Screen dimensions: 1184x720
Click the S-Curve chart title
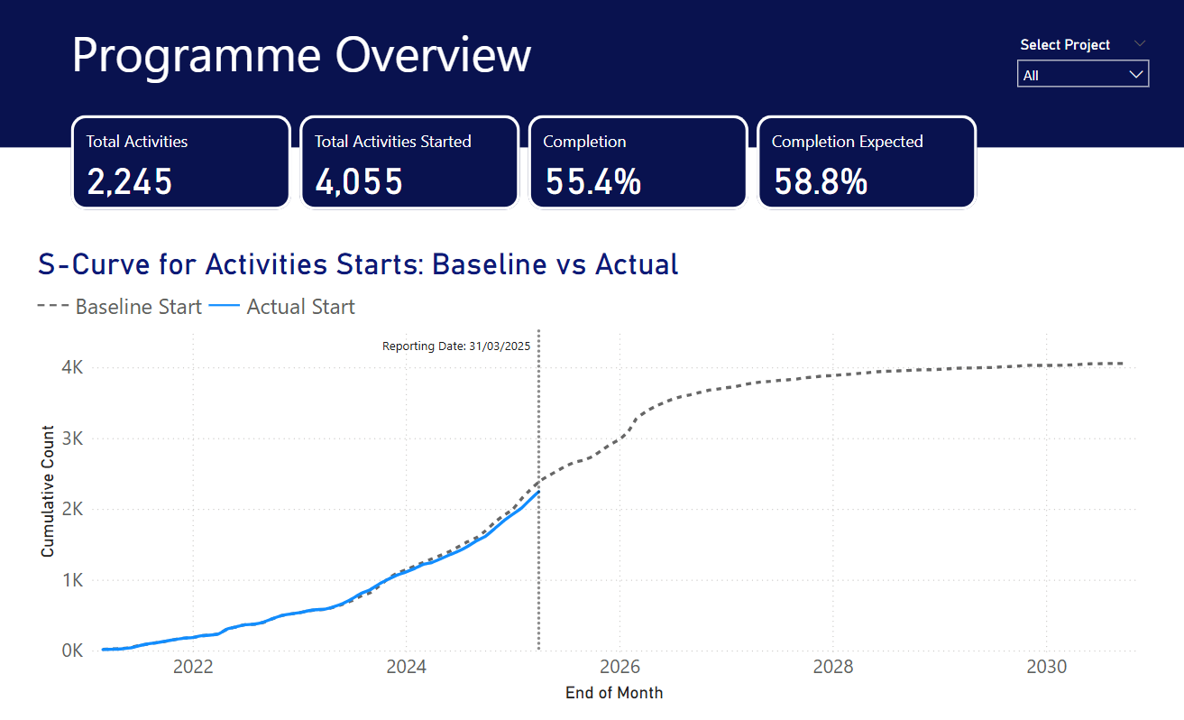pyautogui.click(x=358, y=264)
